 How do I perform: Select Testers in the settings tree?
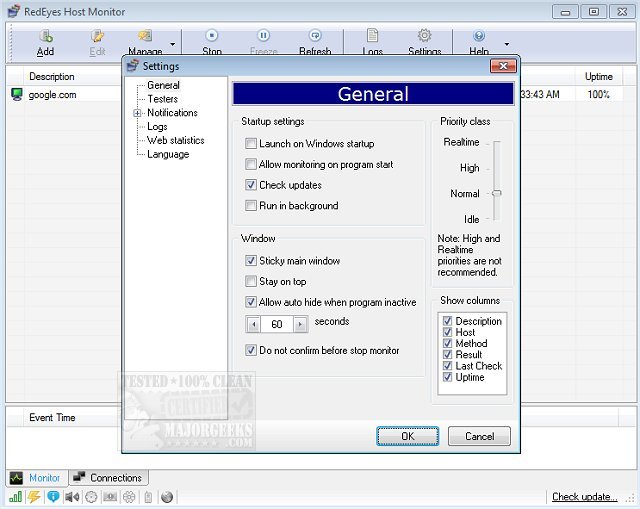pyautogui.click(x=162, y=99)
